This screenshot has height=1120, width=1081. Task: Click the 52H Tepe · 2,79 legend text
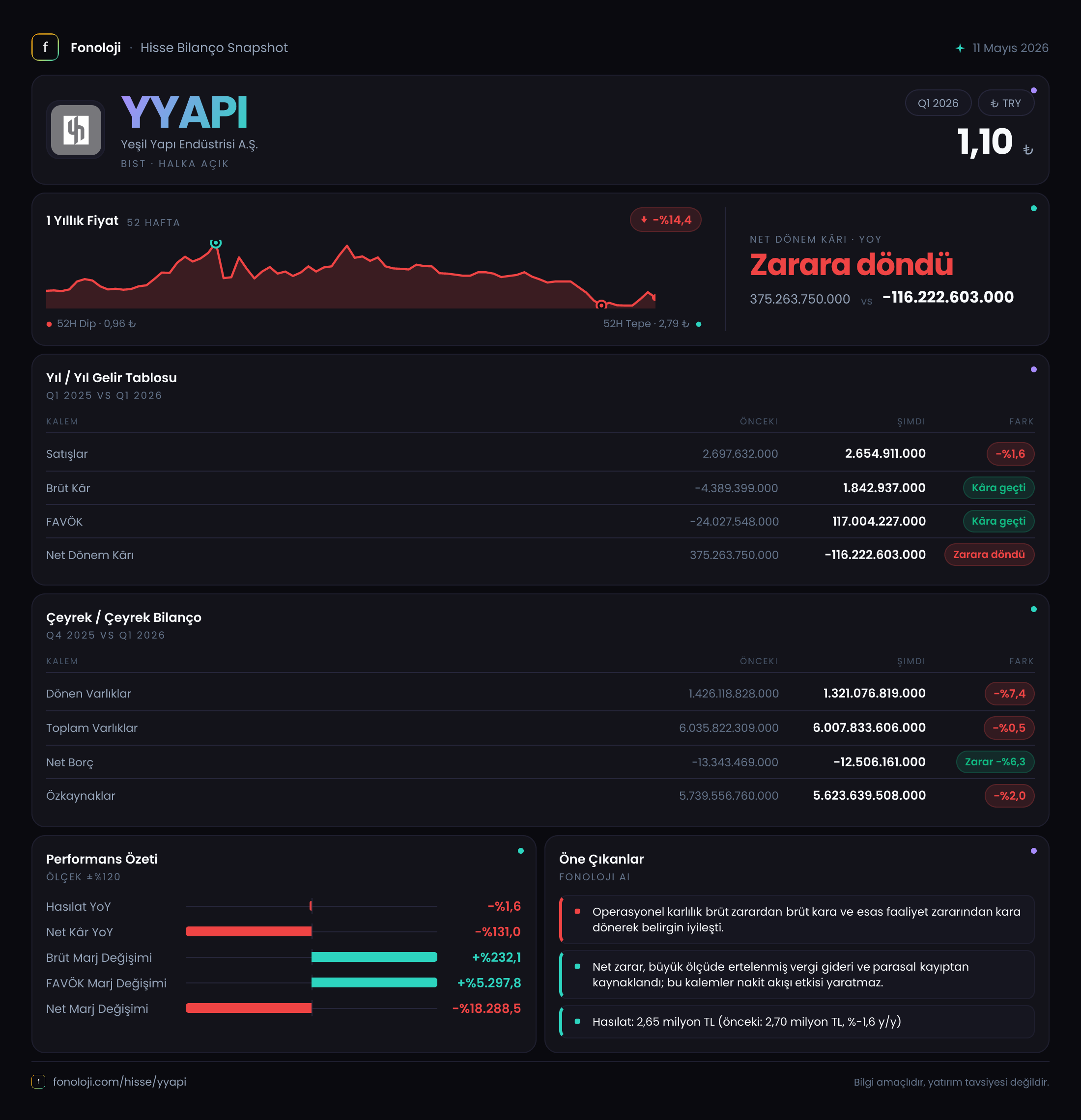click(647, 323)
